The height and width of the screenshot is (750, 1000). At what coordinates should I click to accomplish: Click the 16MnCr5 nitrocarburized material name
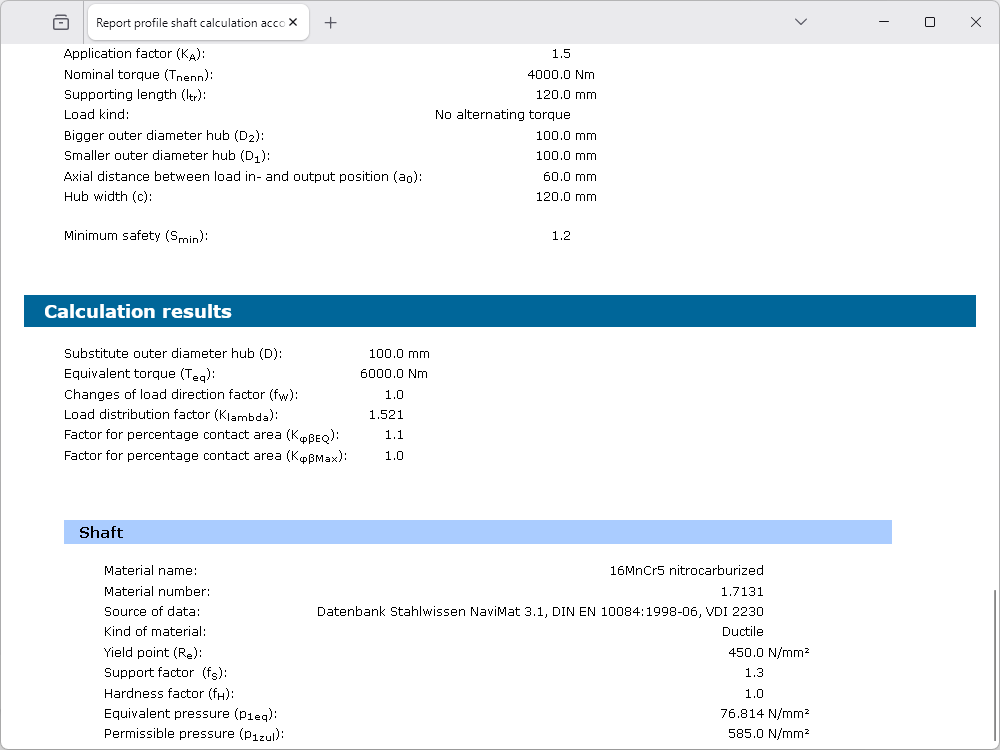(686, 571)
